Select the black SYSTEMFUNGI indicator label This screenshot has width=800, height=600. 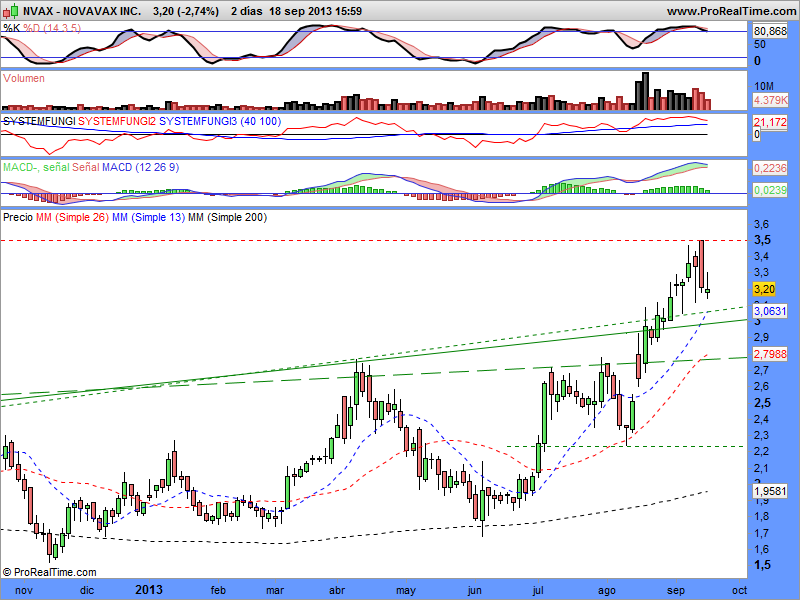tap(39, 121)
